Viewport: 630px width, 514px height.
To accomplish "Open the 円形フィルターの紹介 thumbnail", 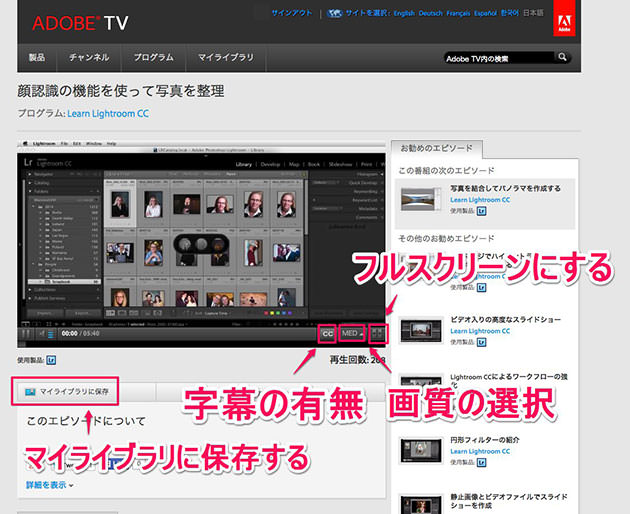I will click(421, 451).
